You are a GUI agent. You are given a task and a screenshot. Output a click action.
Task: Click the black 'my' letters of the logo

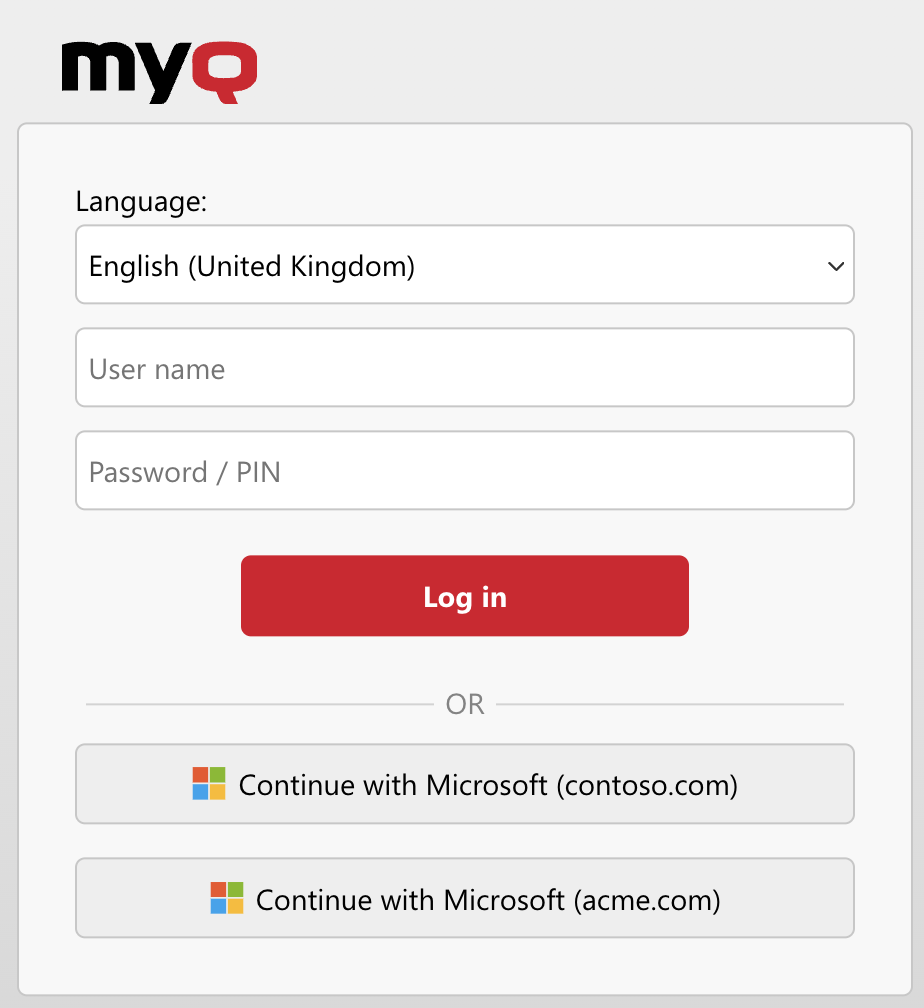[125, 72]
